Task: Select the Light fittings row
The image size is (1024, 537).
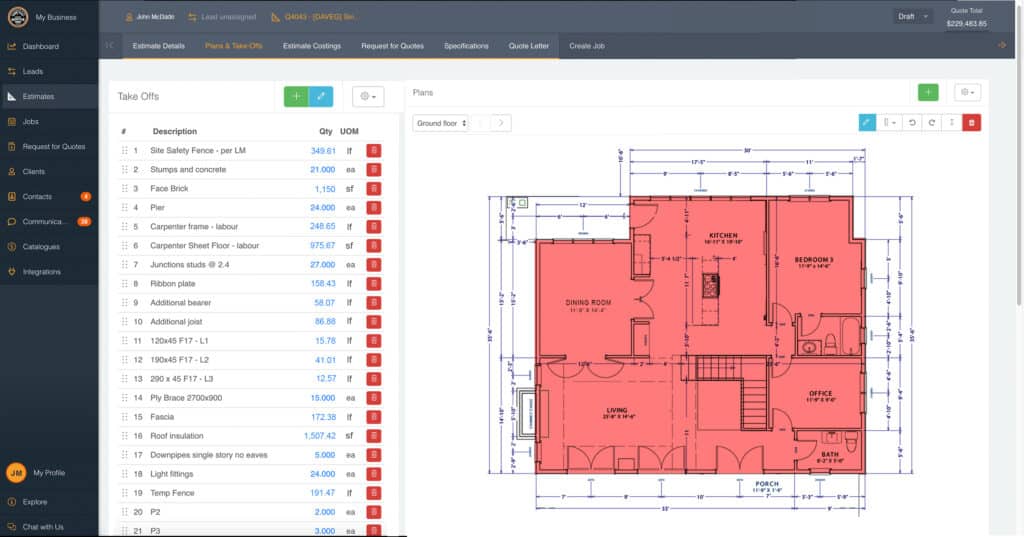Action: tap(251, 474)
